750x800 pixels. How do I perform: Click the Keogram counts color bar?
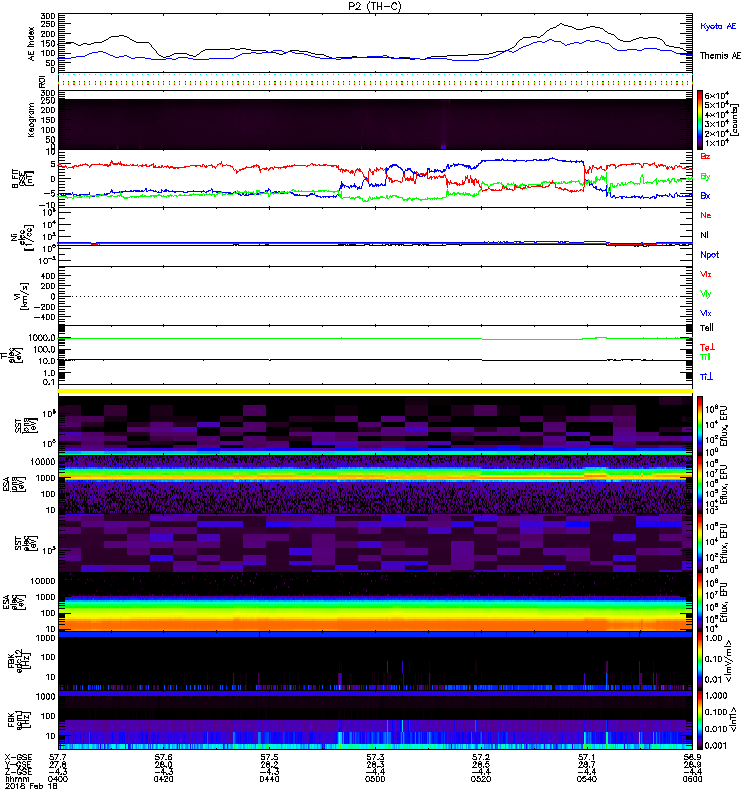(702, 119)
